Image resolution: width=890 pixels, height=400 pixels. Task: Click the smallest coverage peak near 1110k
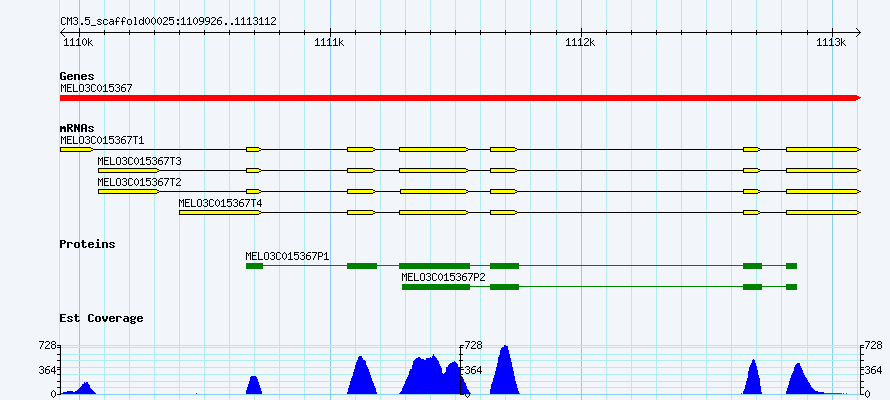click(x=79, y=389)
